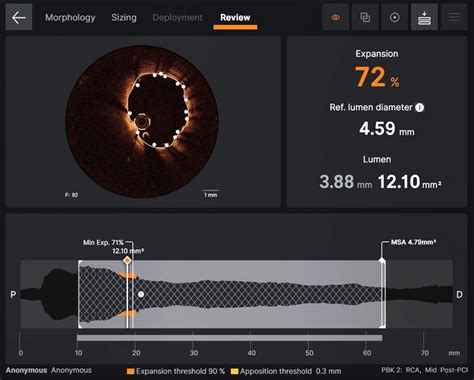Click the Lumen area 12.10 mm² value
The image size is (474, 380).
tap(409, 182)
